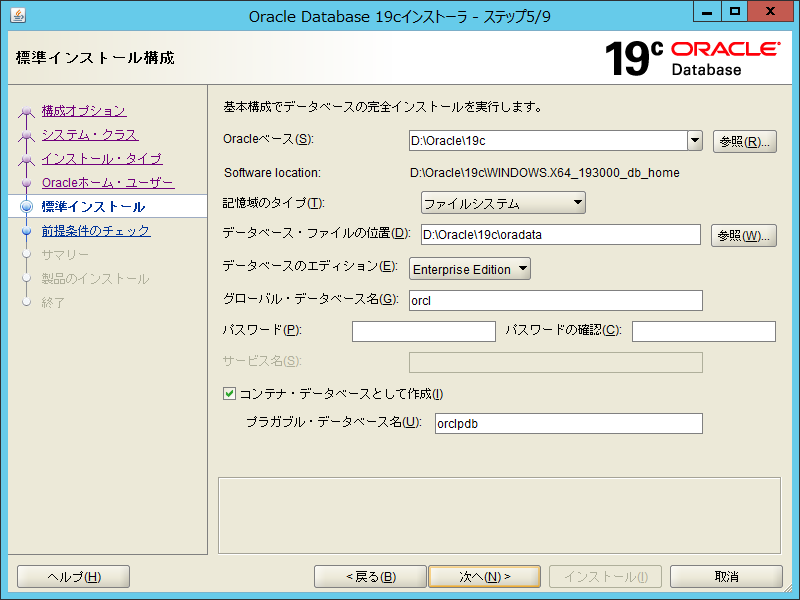The height and width of the screenshot is (600, 800).
Task: Cancel installation with 取消 button
Action: [x=726, y=577]
